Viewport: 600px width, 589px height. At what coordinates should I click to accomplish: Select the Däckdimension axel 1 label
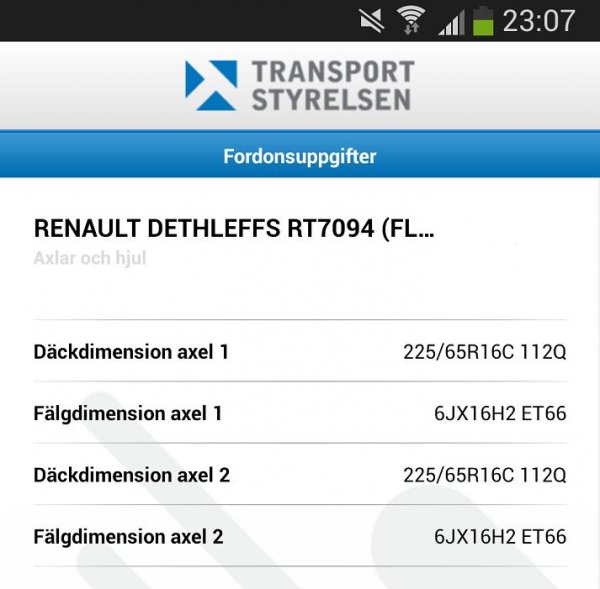[x=131, y=352]
